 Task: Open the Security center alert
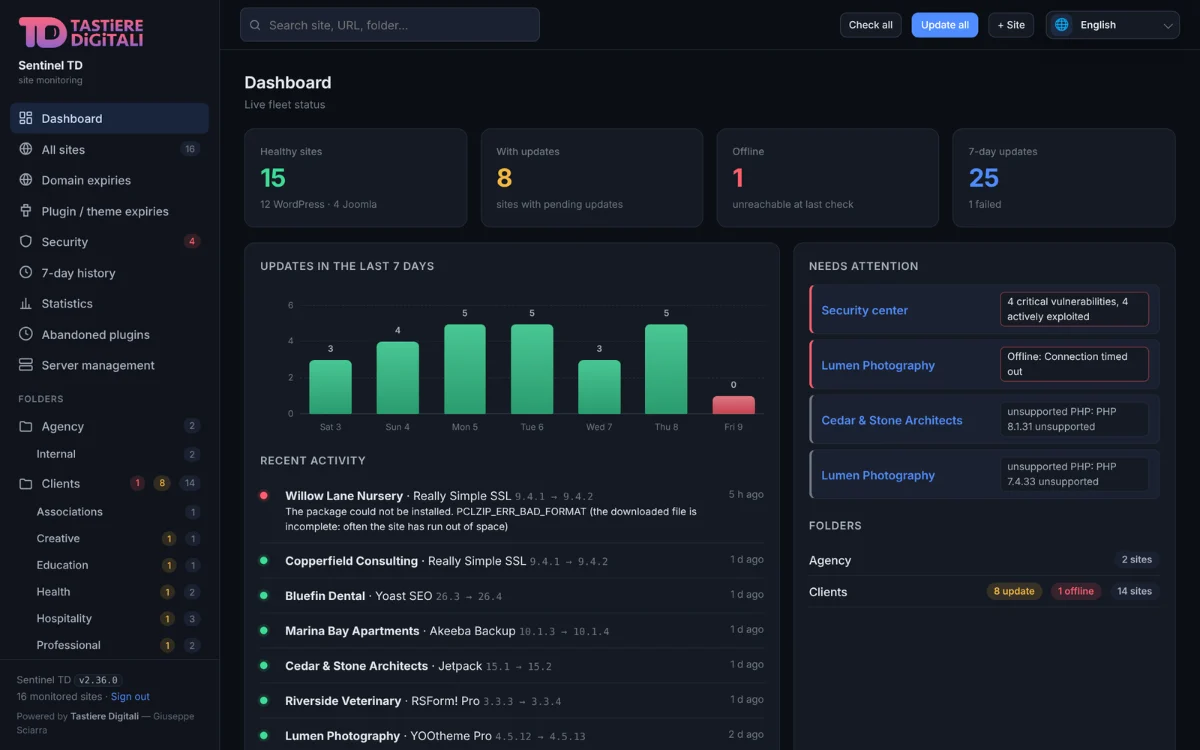(x=984, y=310)
